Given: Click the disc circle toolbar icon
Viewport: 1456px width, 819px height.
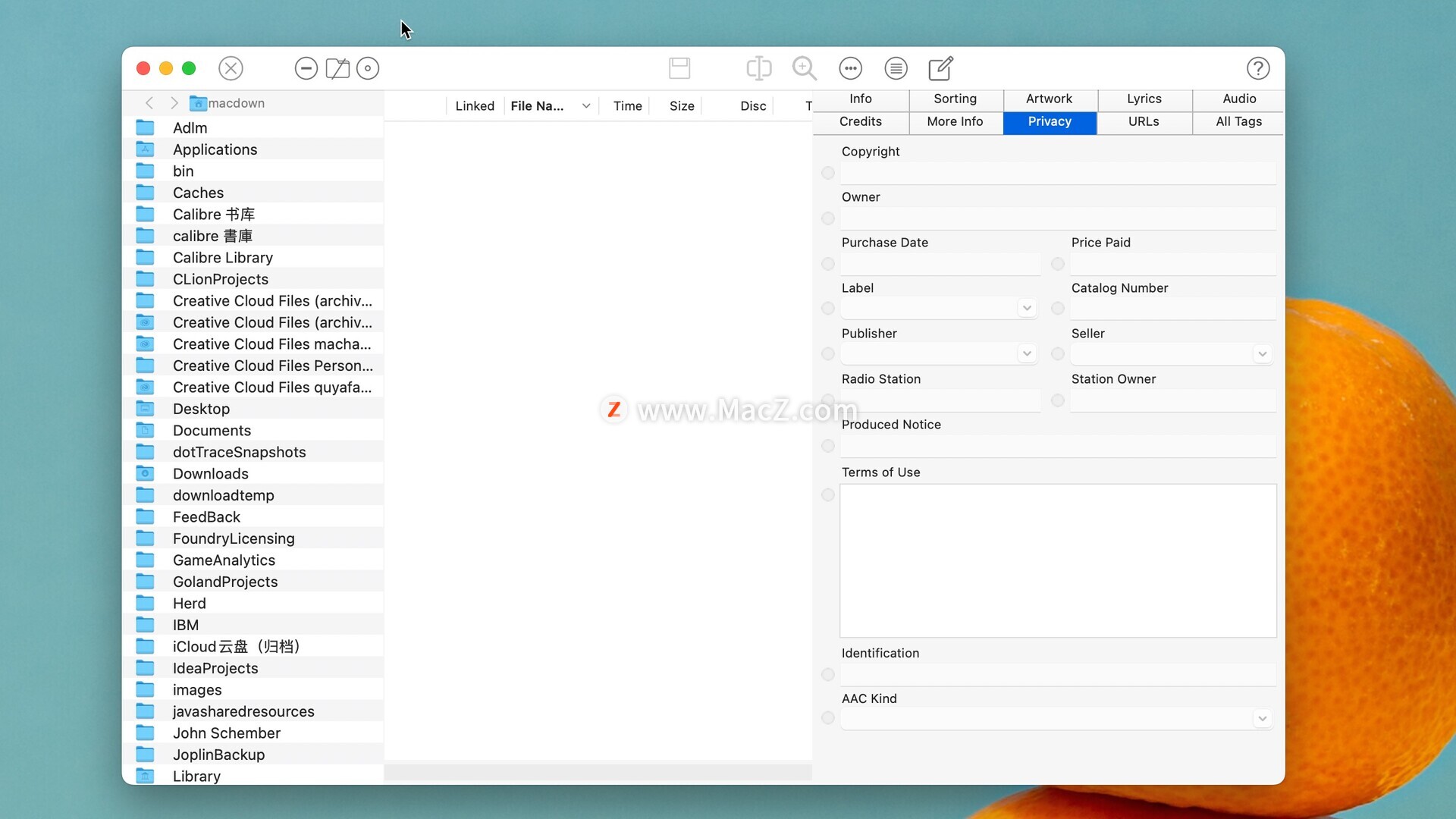Looking at the screenshot, I should pos(368,68).
